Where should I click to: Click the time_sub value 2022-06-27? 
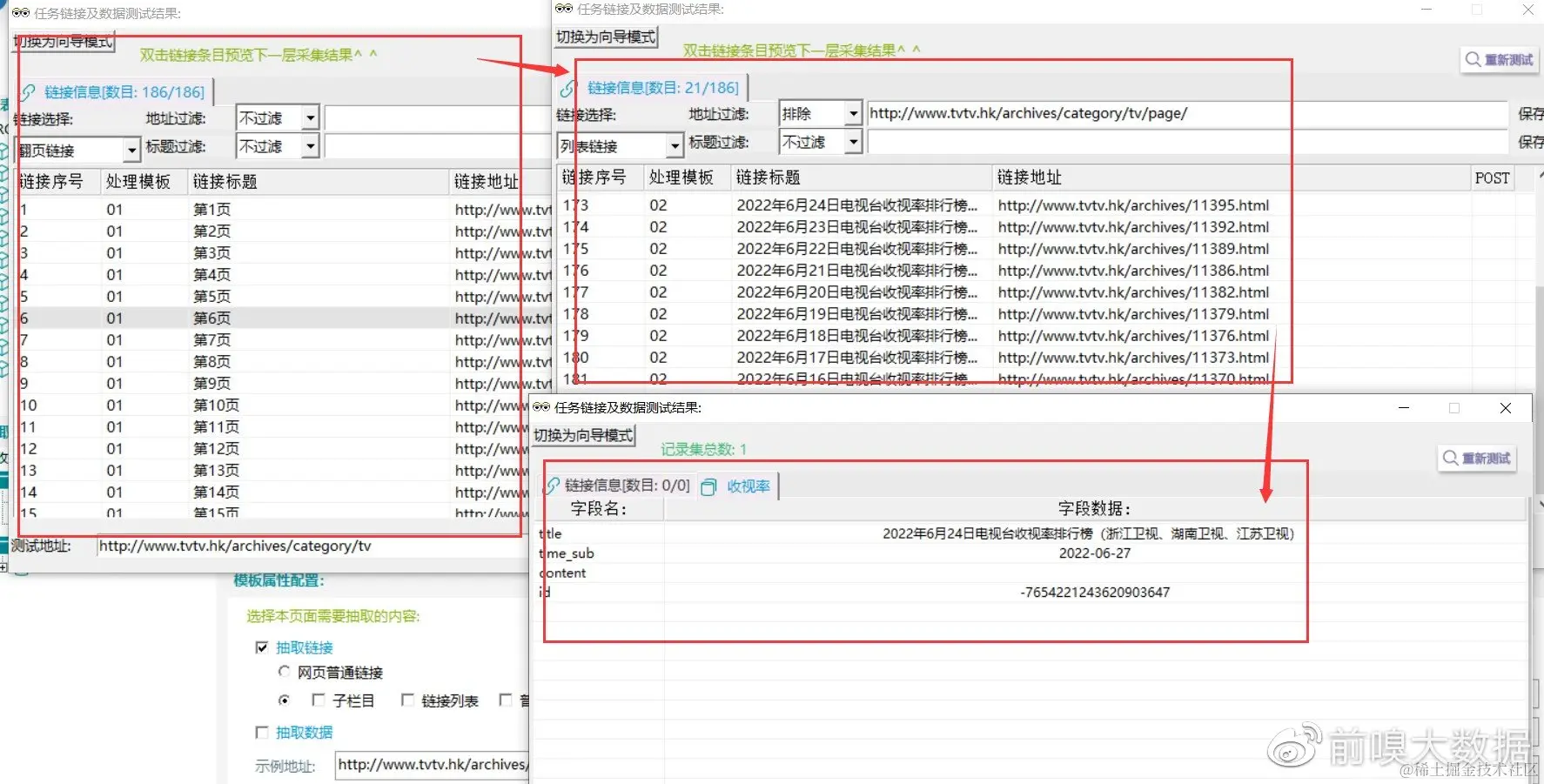(x=1095, y=553)
